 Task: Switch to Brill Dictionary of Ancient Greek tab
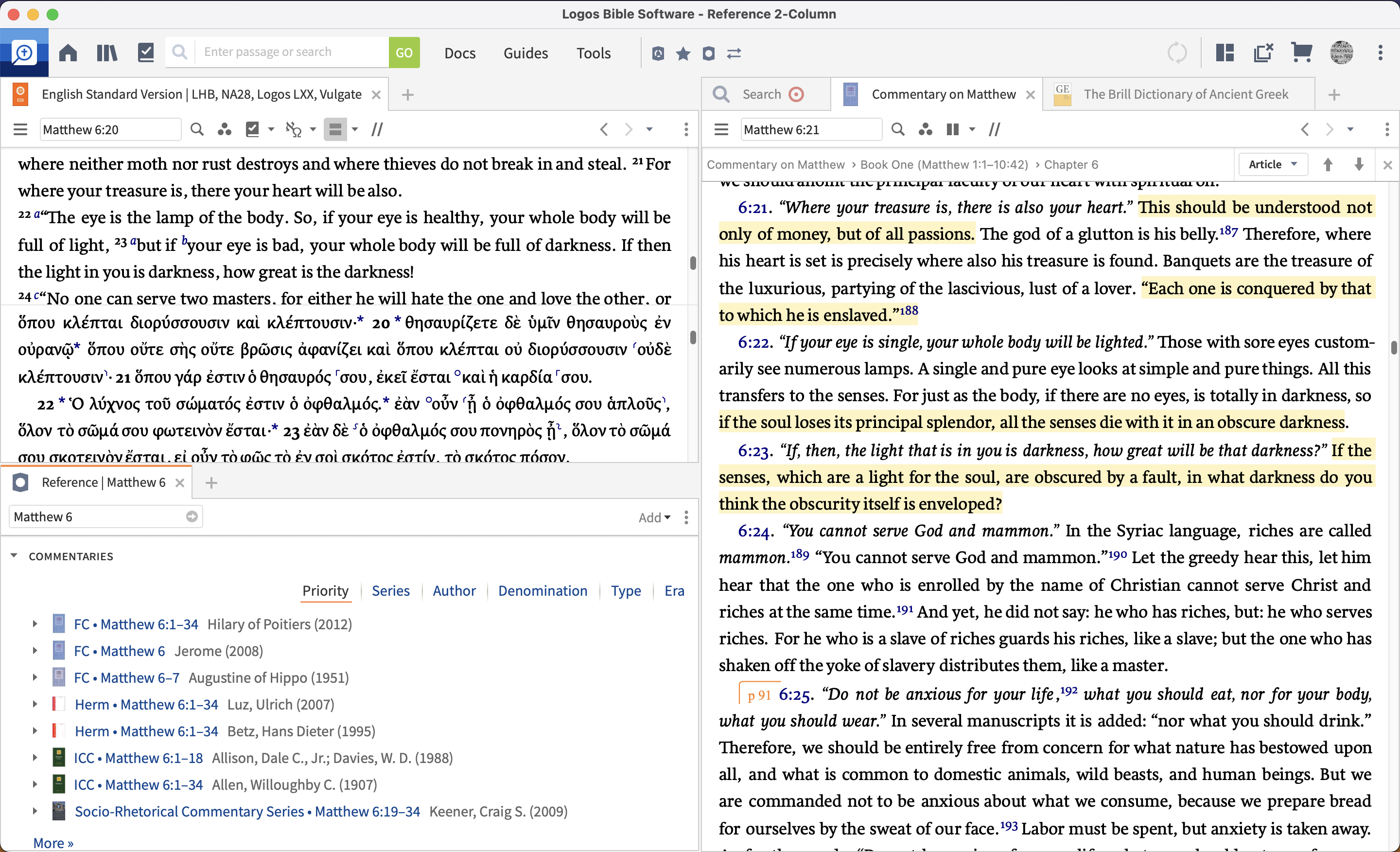[1185, 94]
